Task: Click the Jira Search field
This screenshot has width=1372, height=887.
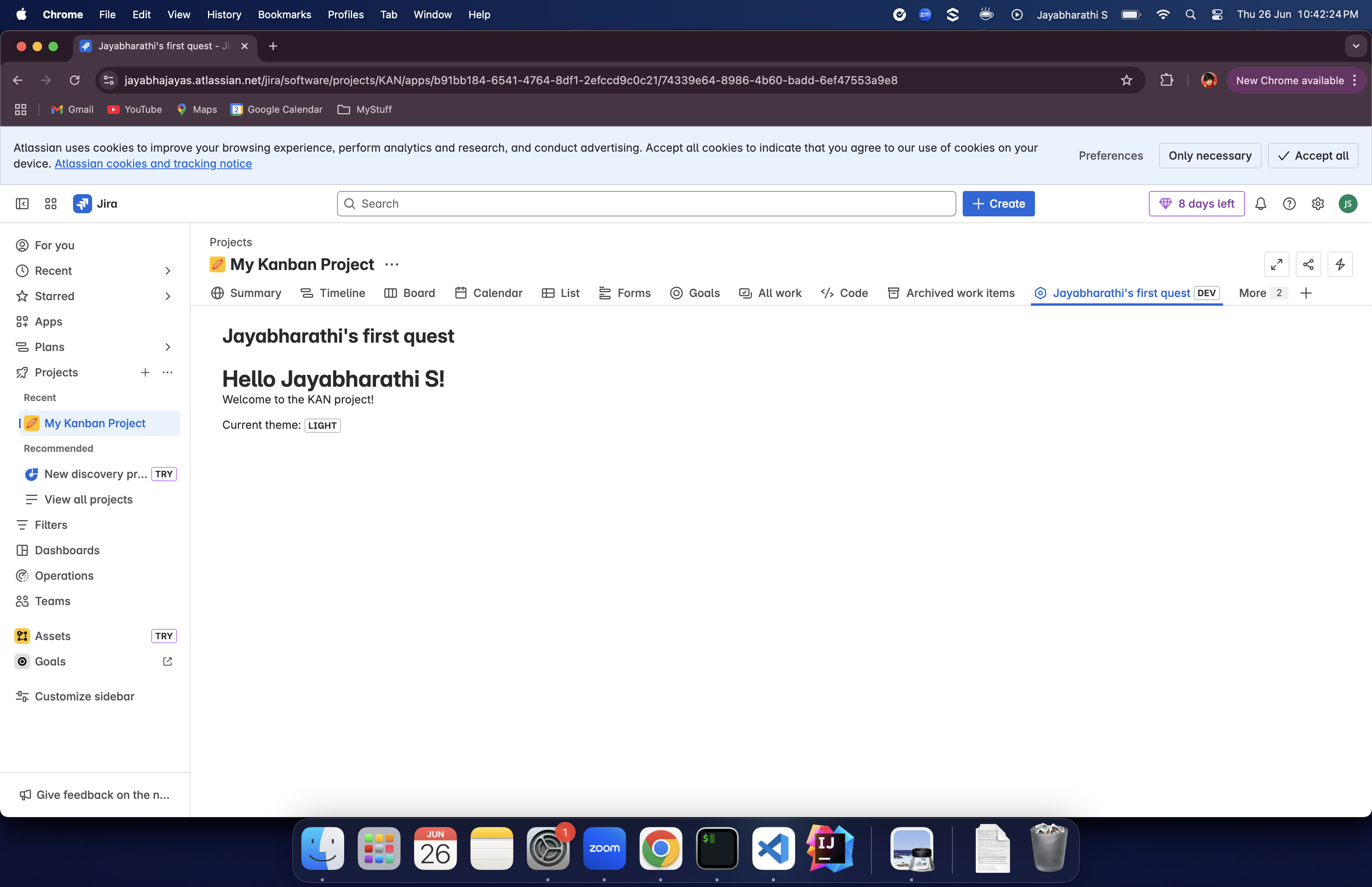Action: click(x=646, y=204)
